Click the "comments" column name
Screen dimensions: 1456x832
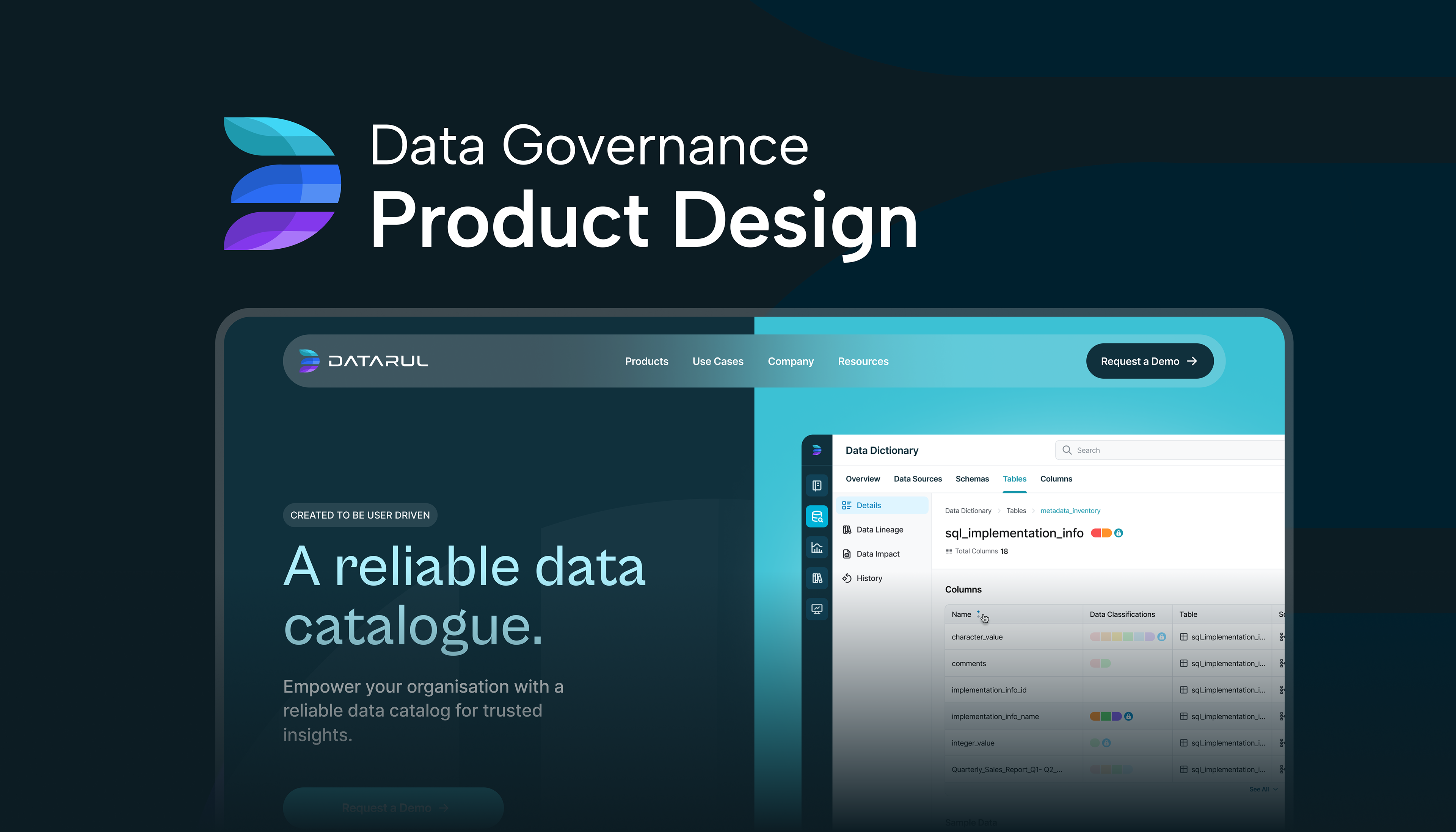(x=968, y=663)
